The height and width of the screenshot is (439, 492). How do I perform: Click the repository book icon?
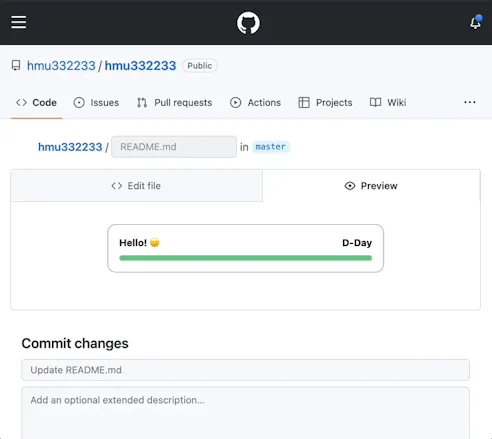[x=16, y=66]
